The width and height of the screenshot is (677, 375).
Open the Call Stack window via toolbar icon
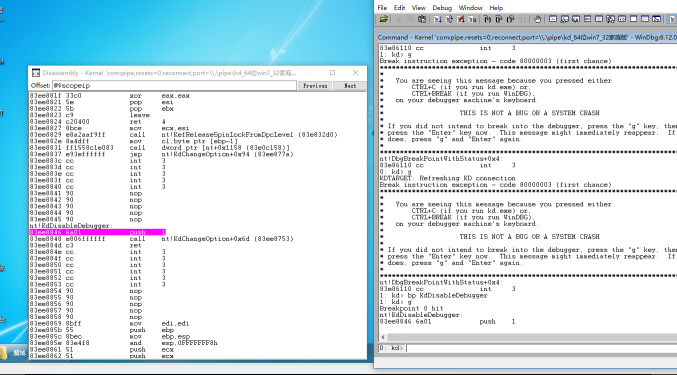click(x=611, y=19)
